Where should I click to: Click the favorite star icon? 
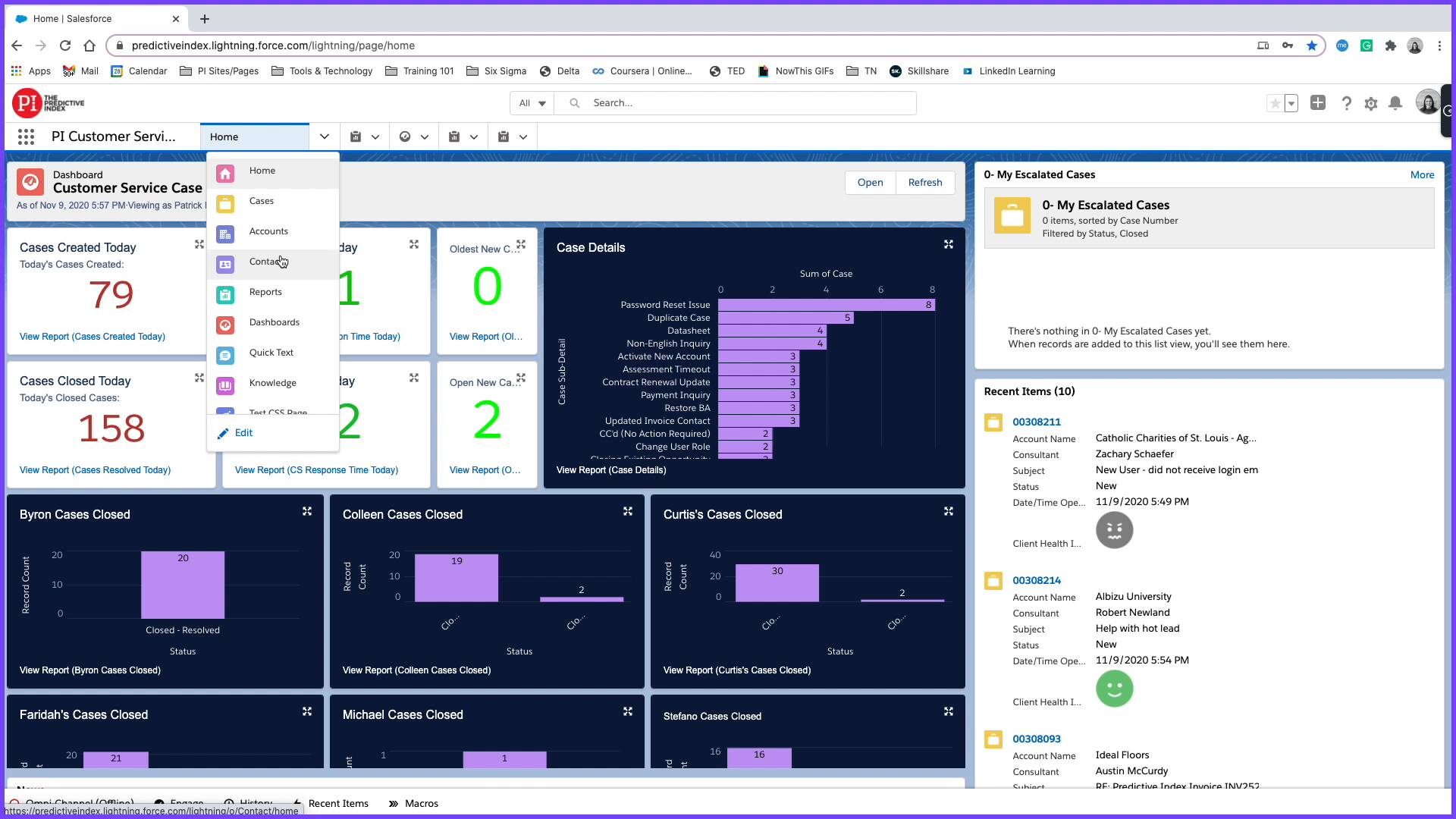[1276, 104]
